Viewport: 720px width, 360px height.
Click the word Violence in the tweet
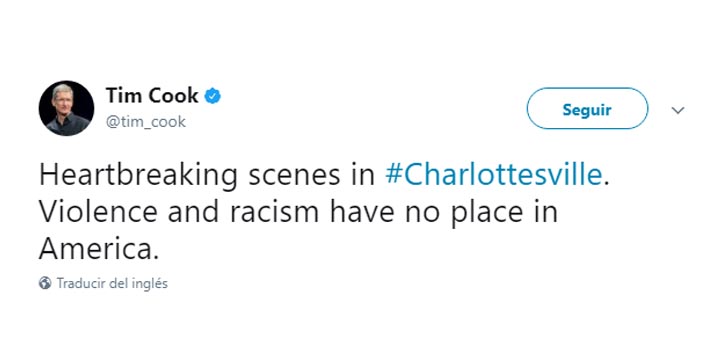99,214
